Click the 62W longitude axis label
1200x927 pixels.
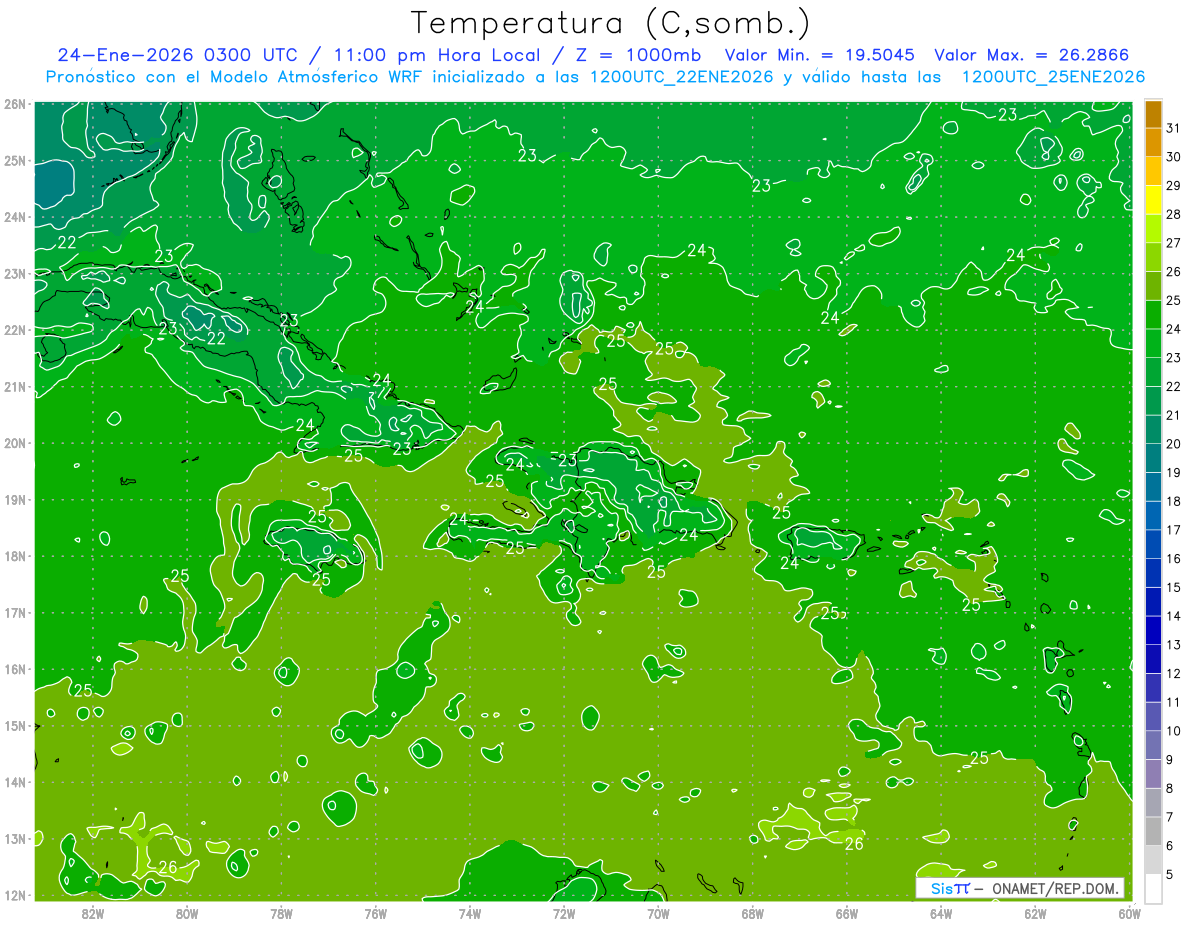[1035, 912]
